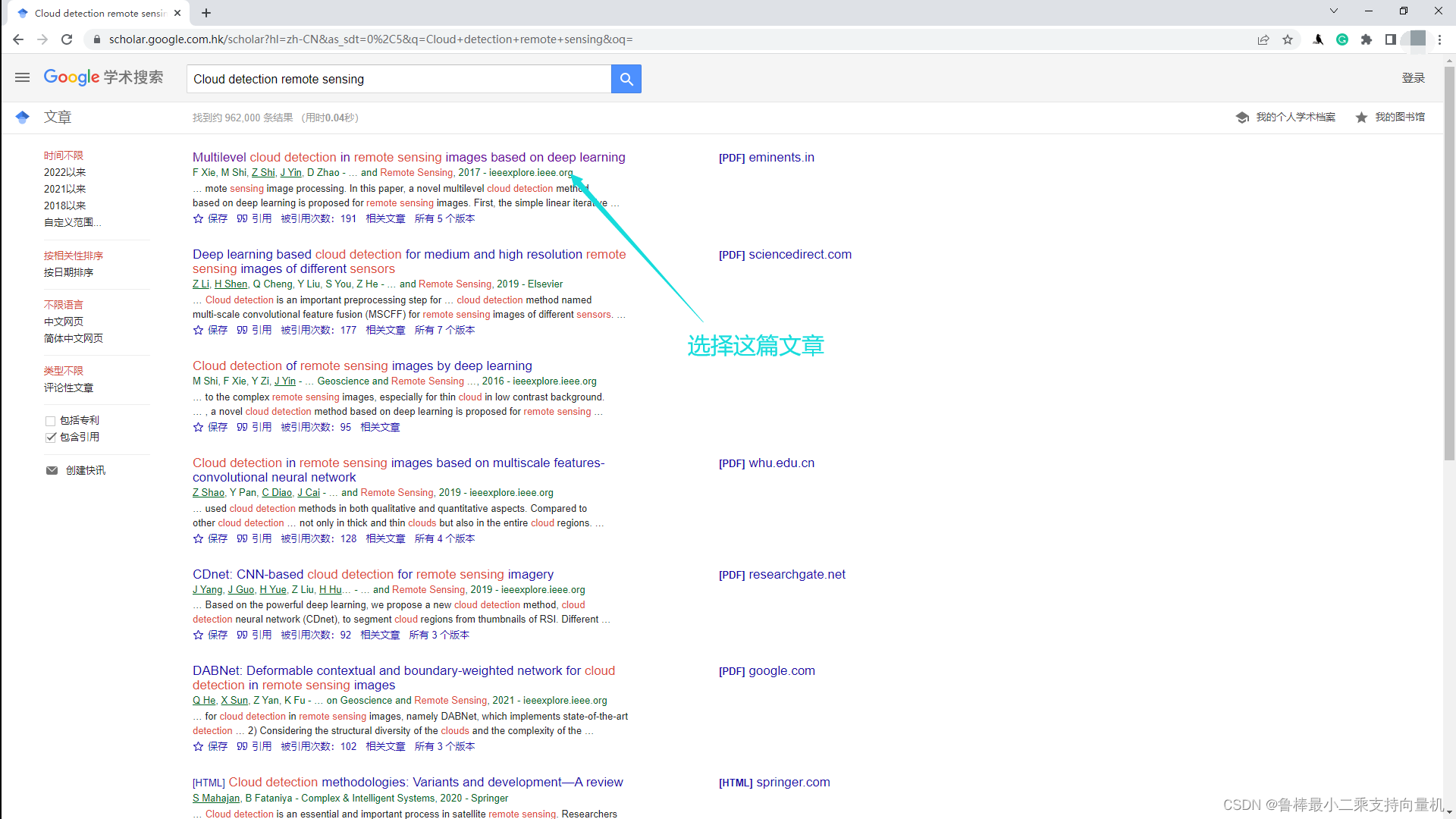Click the share page icon in address bar

(1263, 39)
